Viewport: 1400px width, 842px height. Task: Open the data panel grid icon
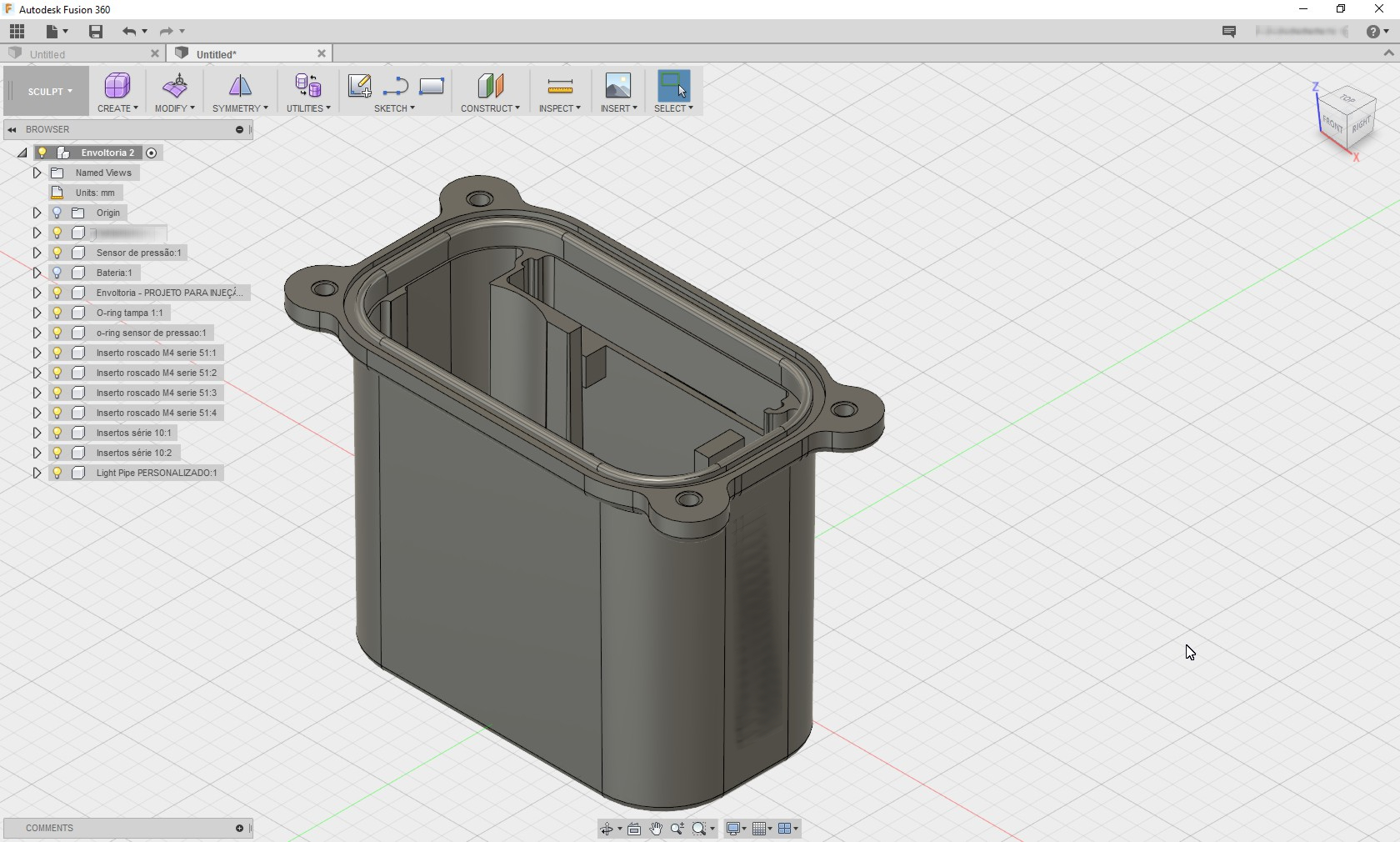(17, 32)
